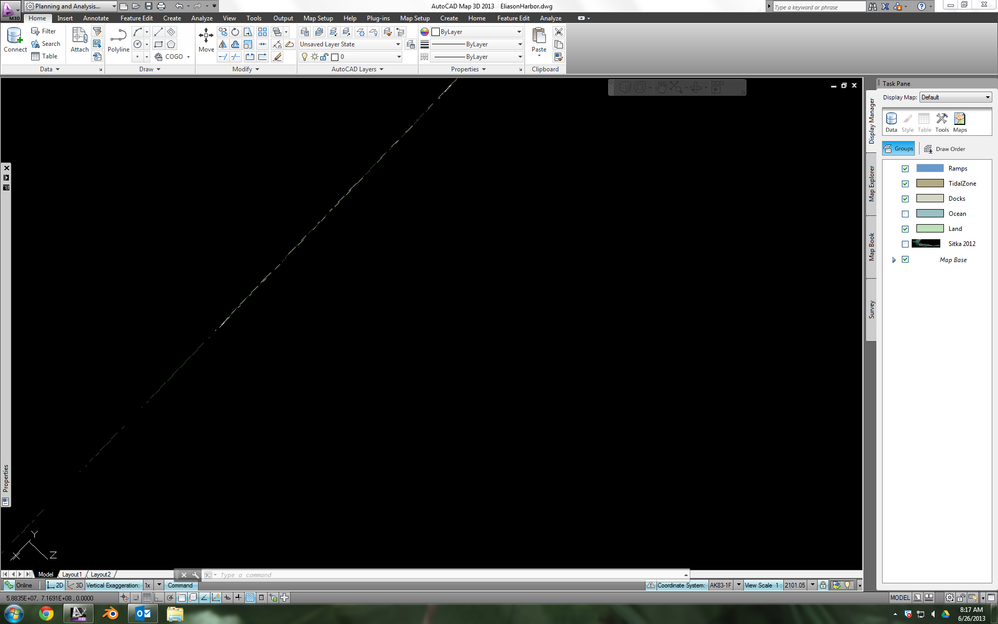
Task: Click the Paste clipboard icon
Action: 539,40
